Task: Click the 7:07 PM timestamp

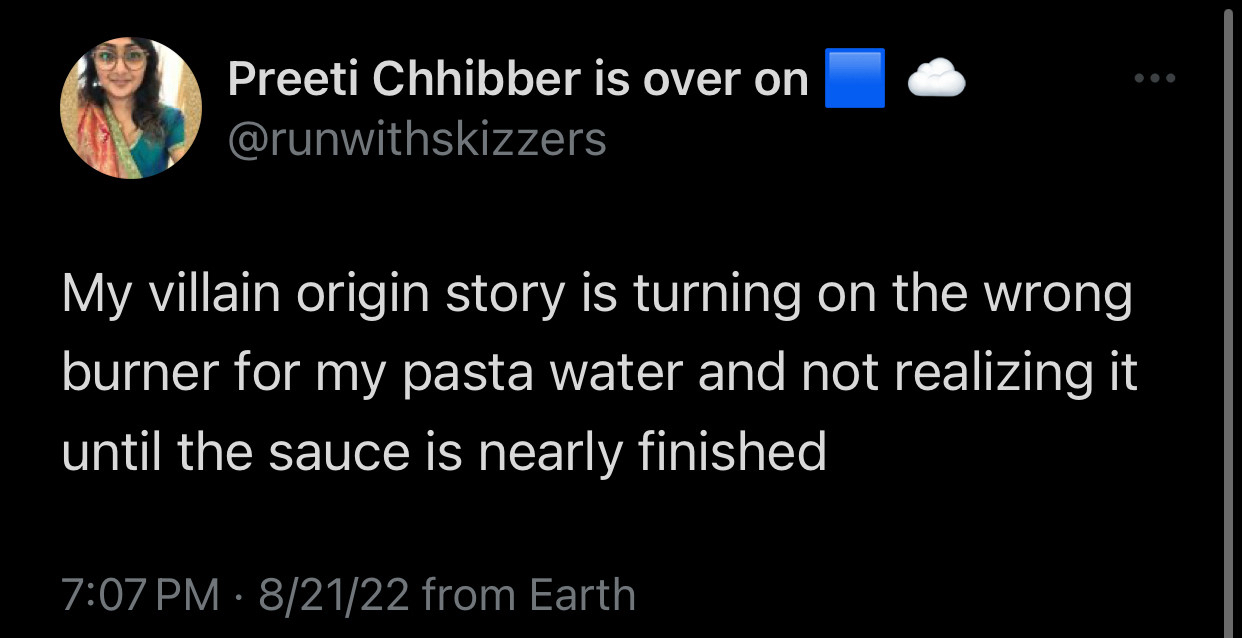Action: (140, 594)
